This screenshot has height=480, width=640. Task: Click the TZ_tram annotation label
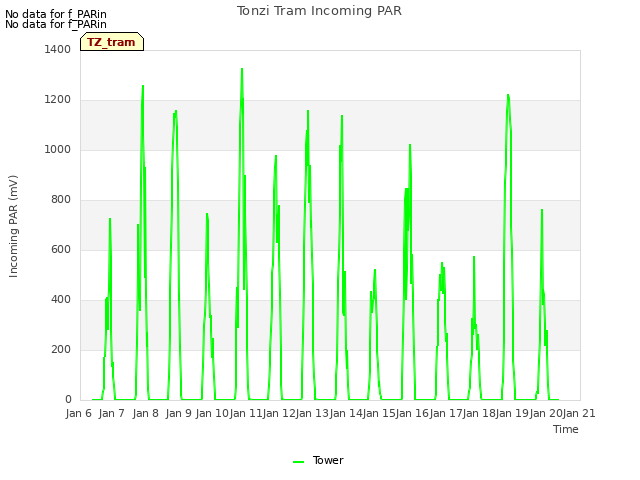[x=112, y=42]
